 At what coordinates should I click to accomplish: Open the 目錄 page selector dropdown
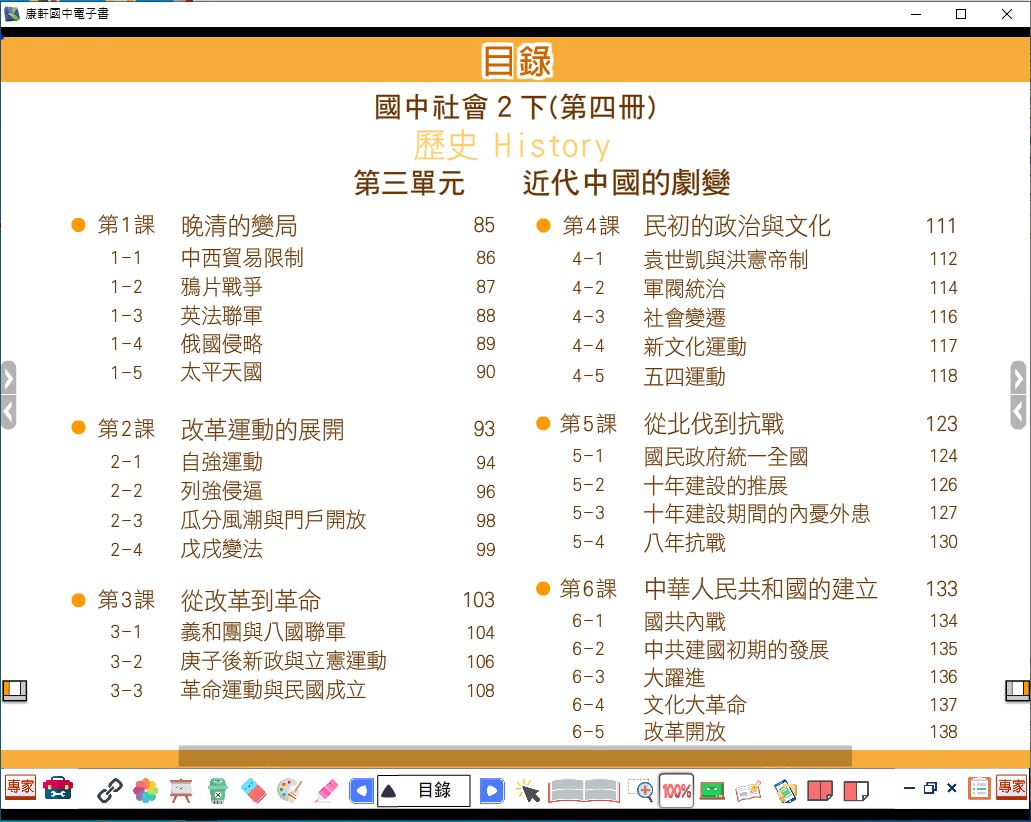[423, 791]
